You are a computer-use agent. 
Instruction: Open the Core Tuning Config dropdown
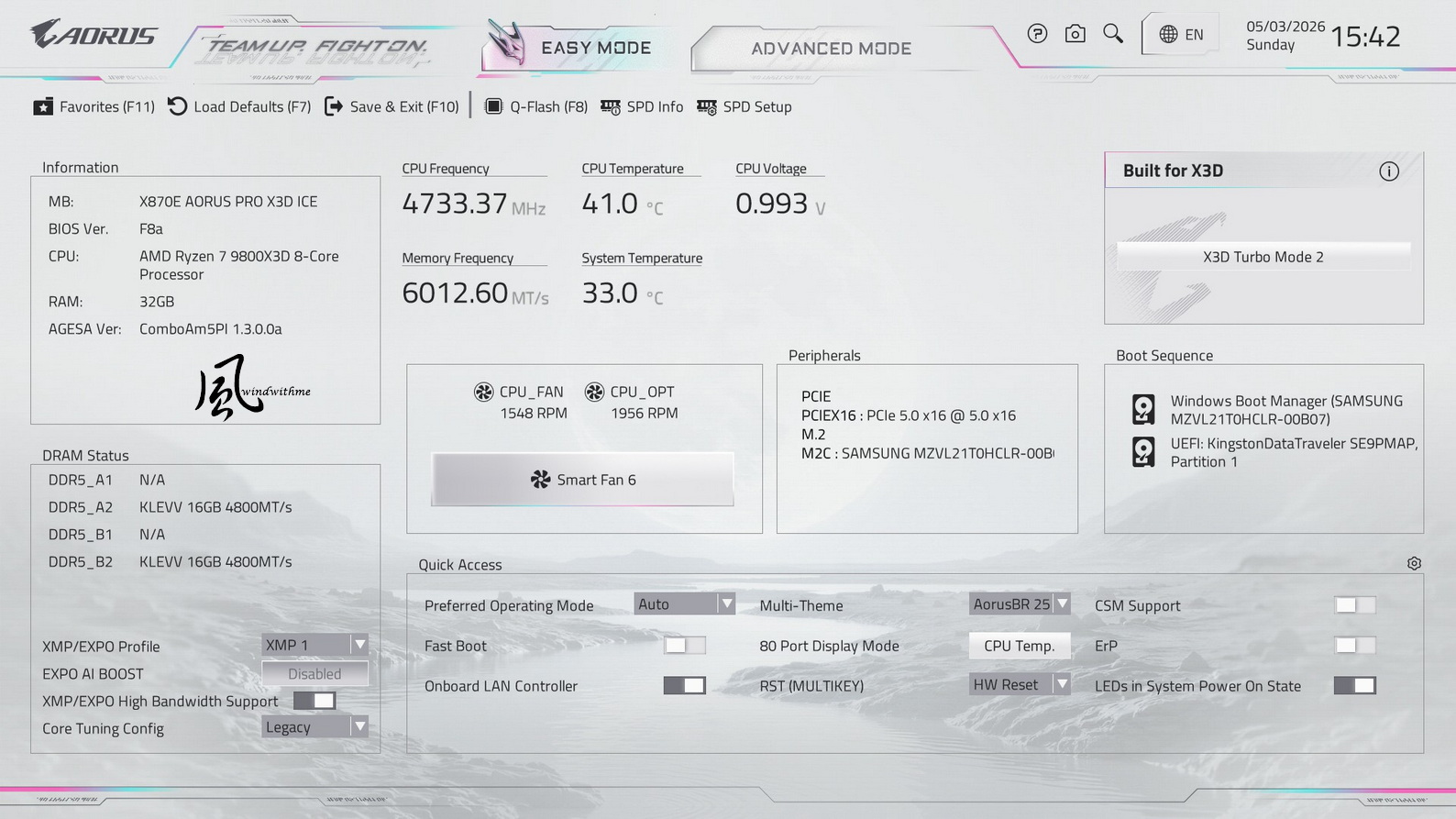pyautogui.click(x=314, y=727)
